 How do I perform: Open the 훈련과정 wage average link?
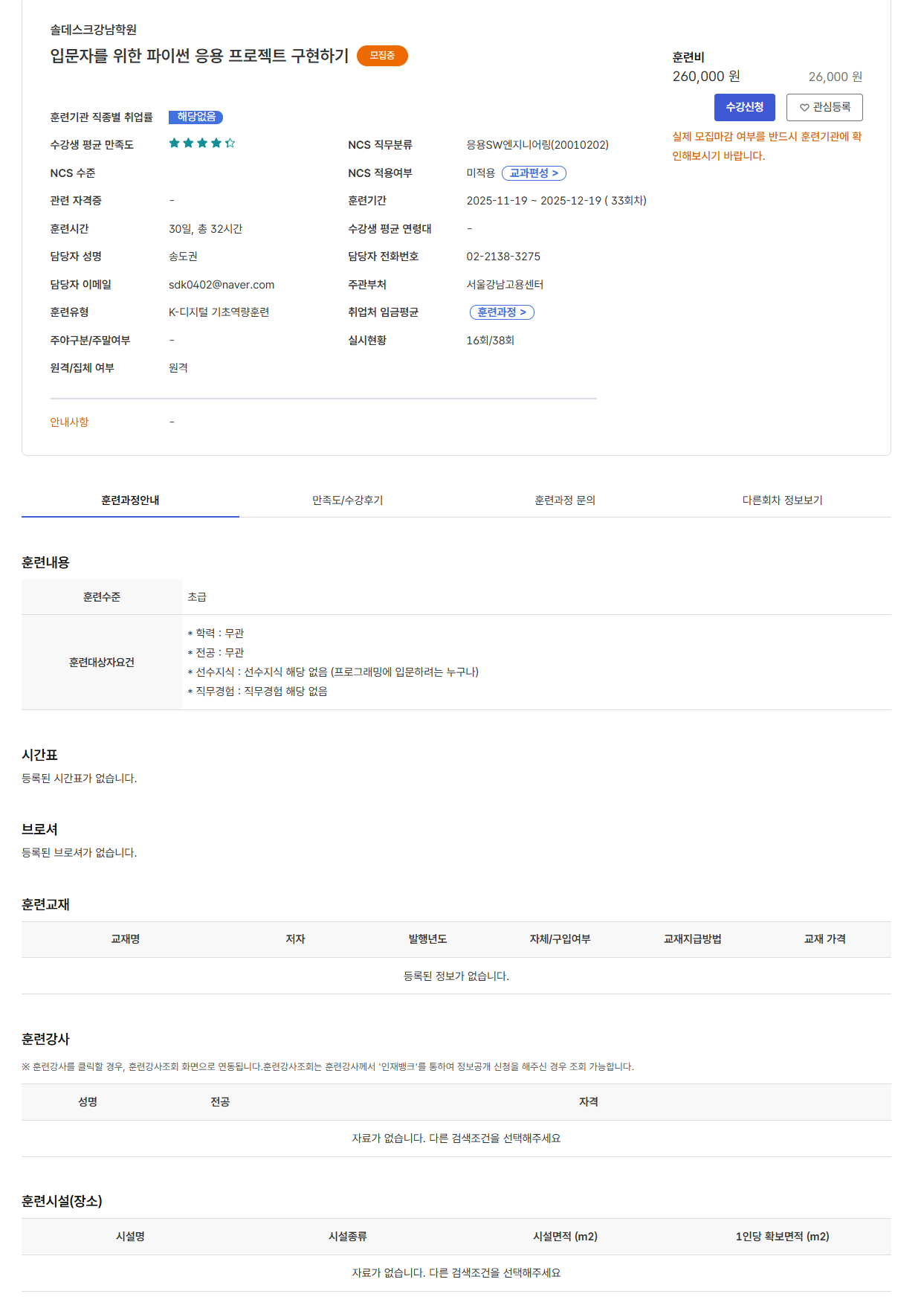(x=502, y=312)
